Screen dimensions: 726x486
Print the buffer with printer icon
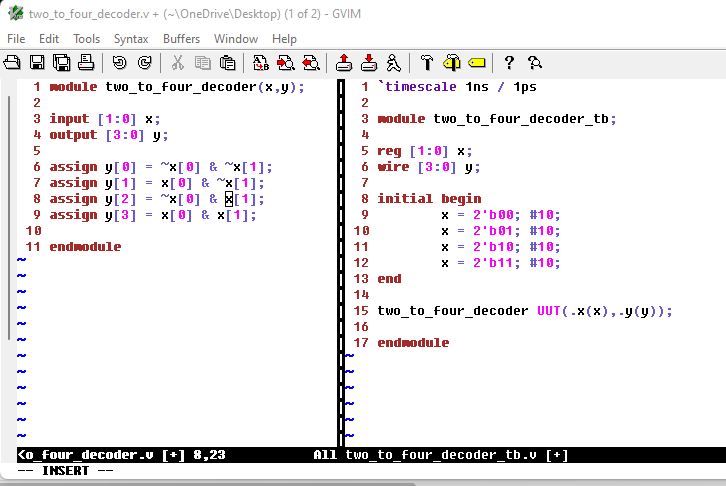[86, 63]
